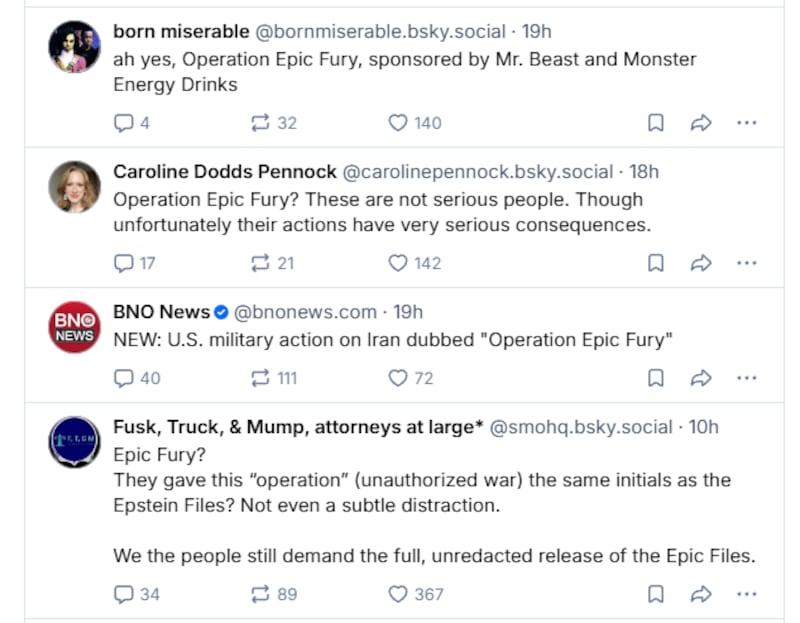Reply to Fusk, Truck, & Mump post
Image resolution: width=800 pixels, height=623 pixels.
124,594
